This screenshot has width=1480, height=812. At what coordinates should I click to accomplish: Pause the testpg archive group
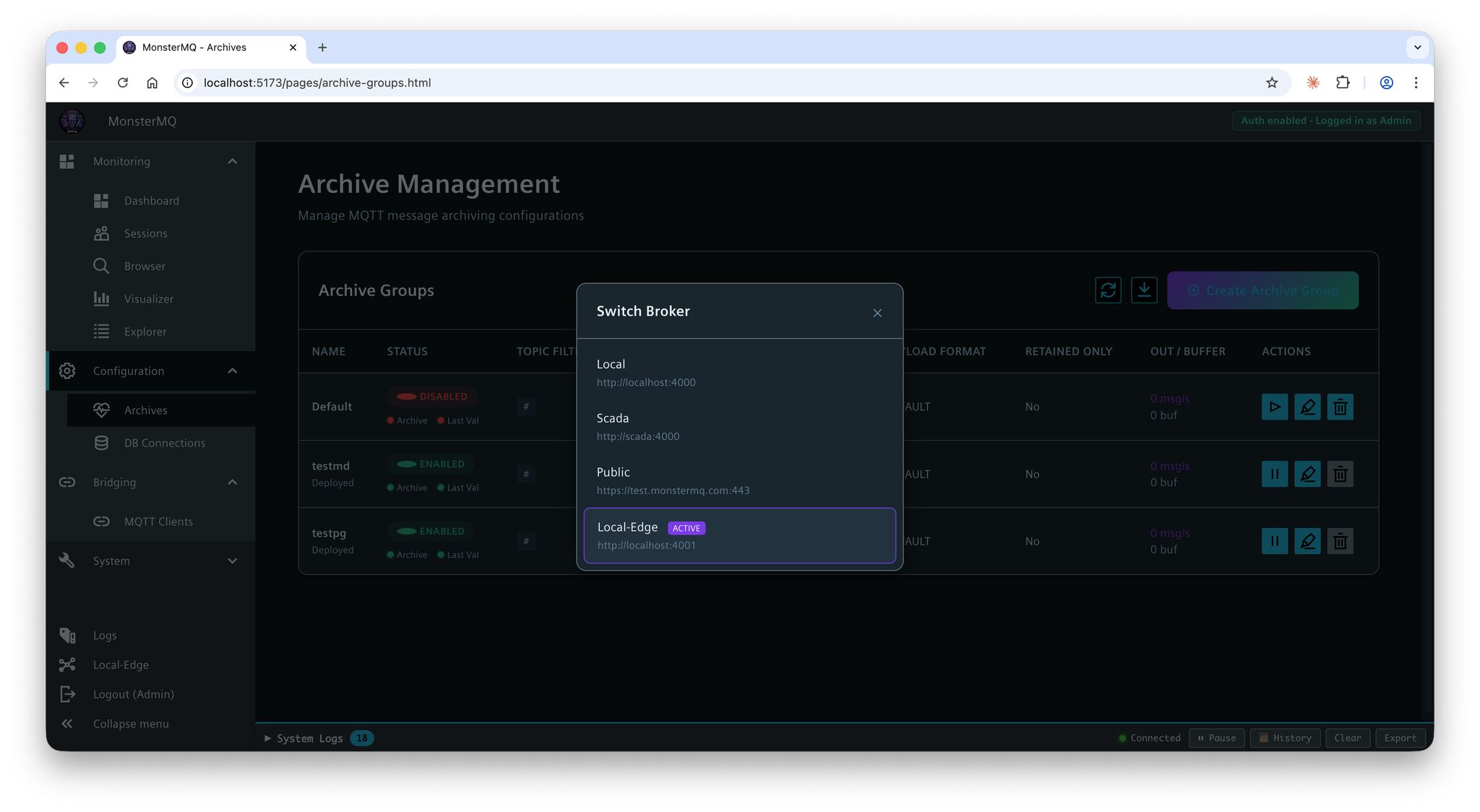pyautogui.click(x=1274, y=541)
